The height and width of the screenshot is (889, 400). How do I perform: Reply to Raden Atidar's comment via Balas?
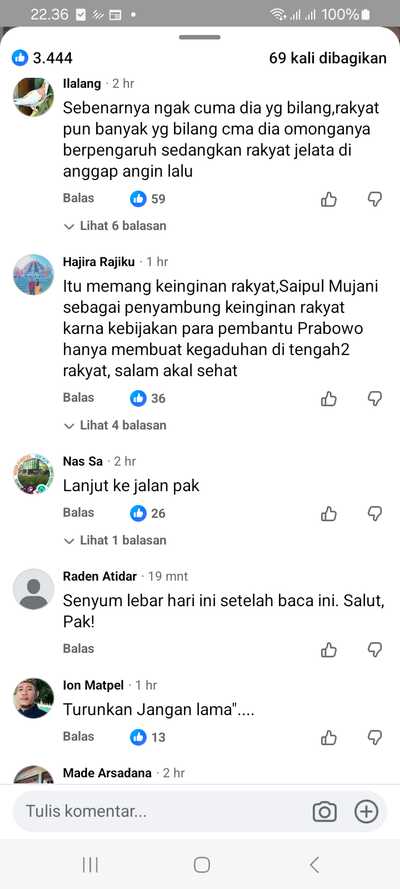[78, 649]
